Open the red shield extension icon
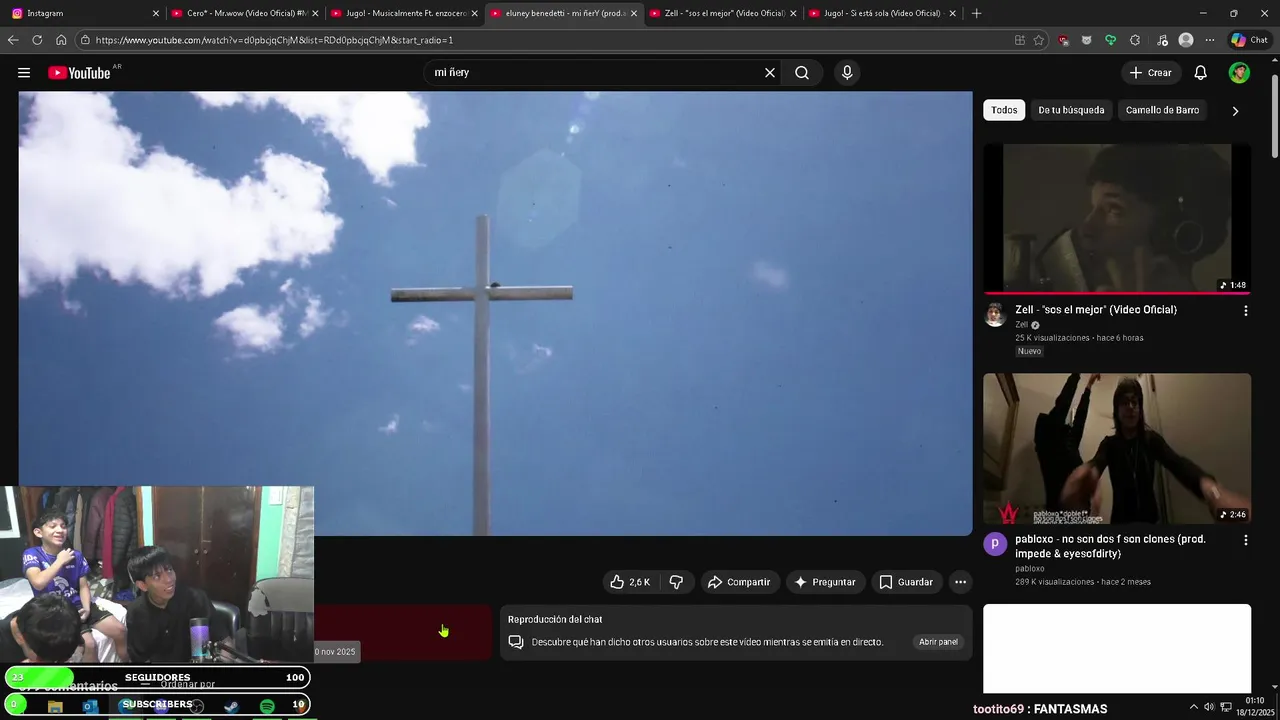 click(1063, 40)
